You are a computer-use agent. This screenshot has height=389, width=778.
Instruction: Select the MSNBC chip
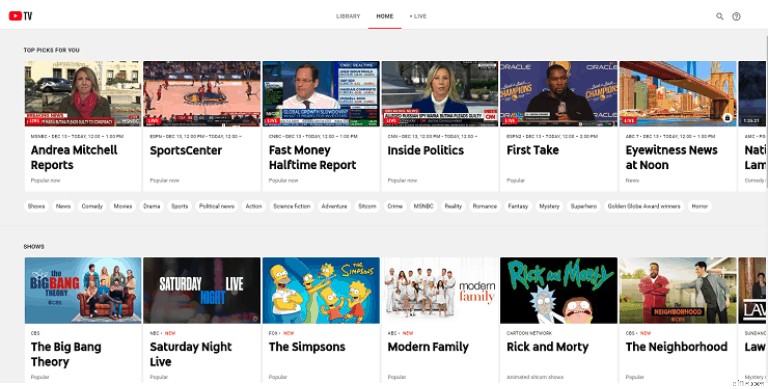[x=423, y=206]
